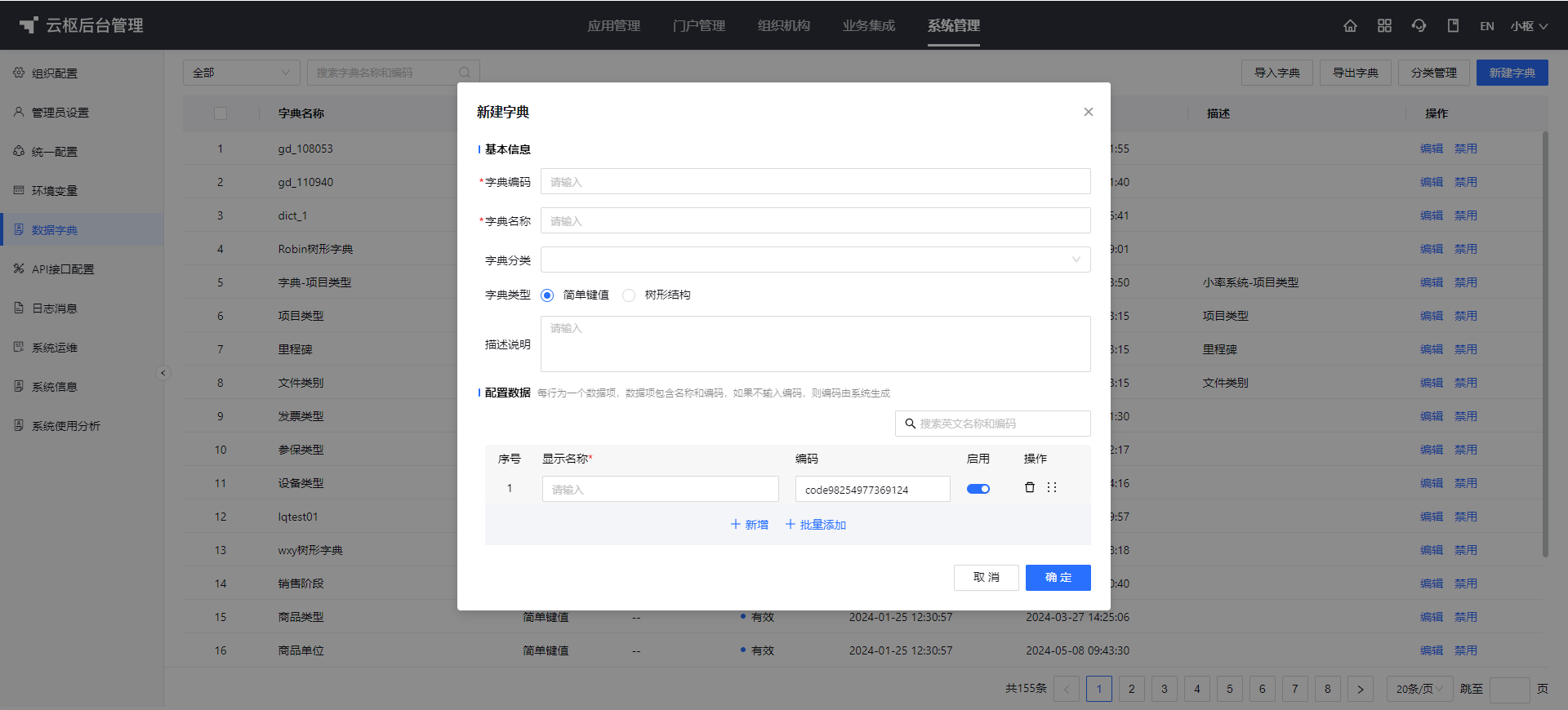
Task: Switch to 业务集成 tab
Action: click(869, 26)
